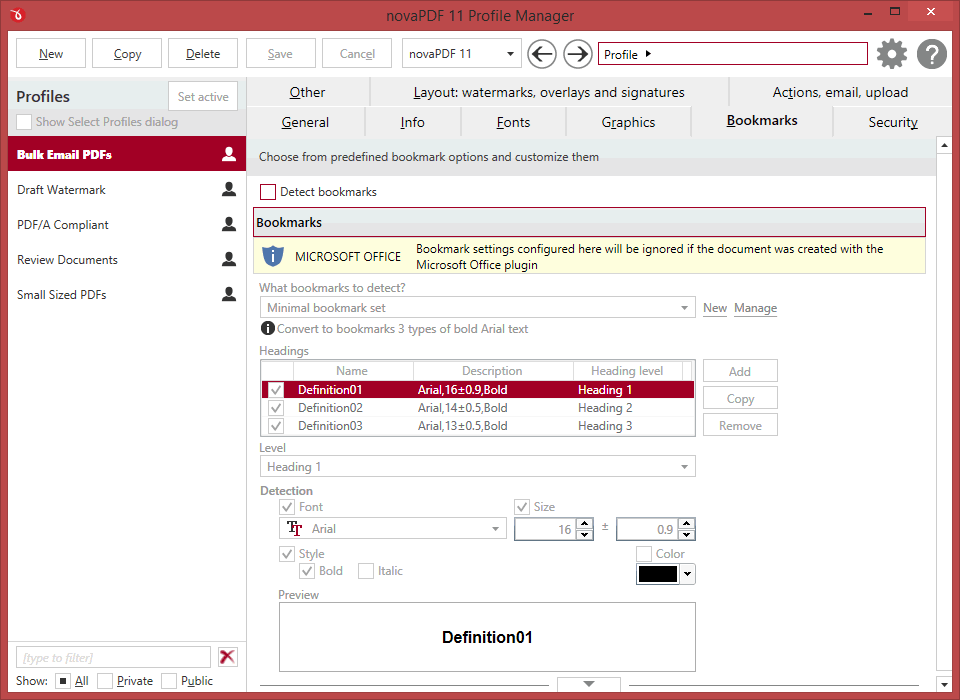Enable the Italic style checkbox

(x=366, y=571)
